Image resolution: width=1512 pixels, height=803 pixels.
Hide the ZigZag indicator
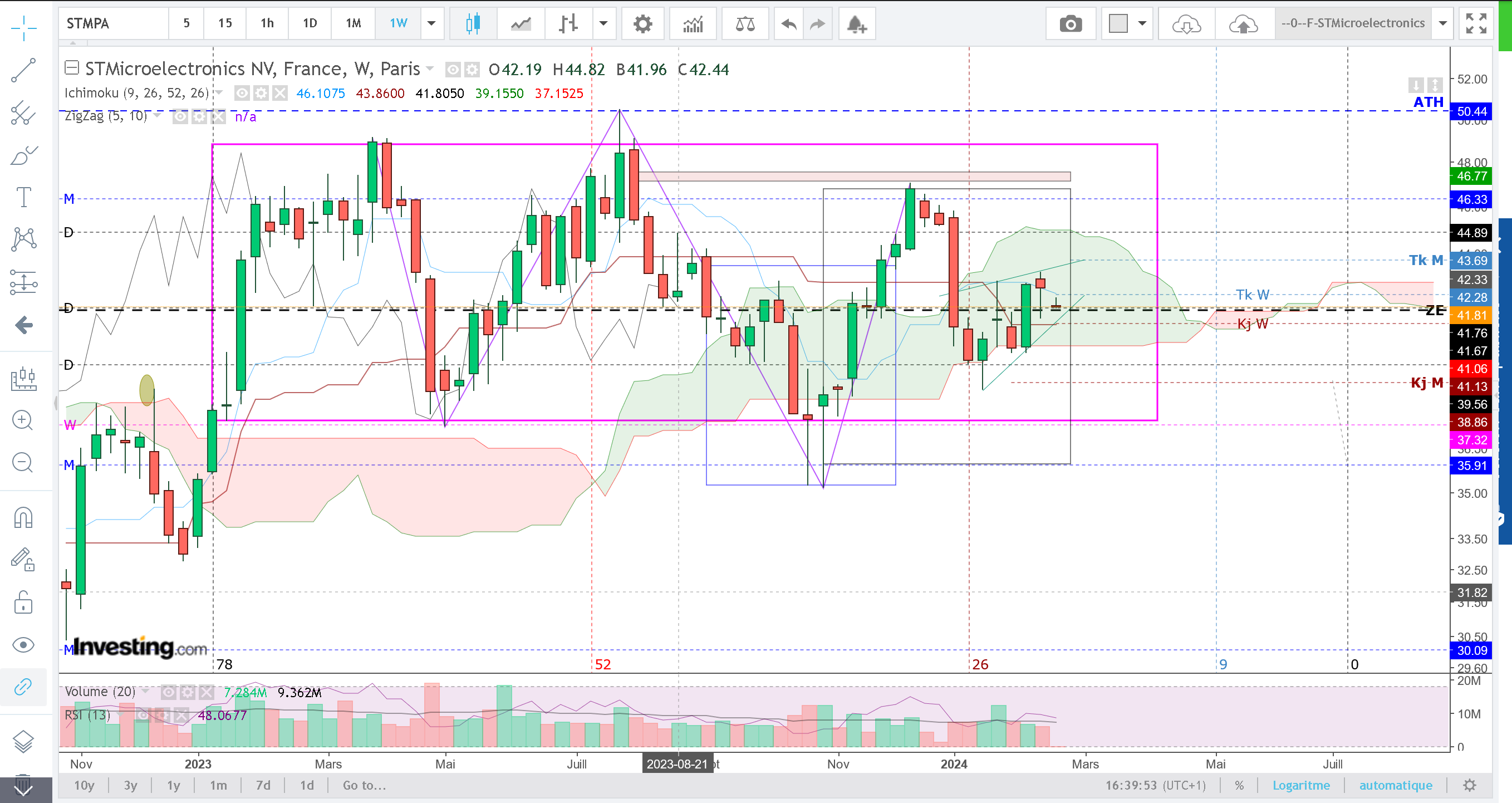(180, 117)
